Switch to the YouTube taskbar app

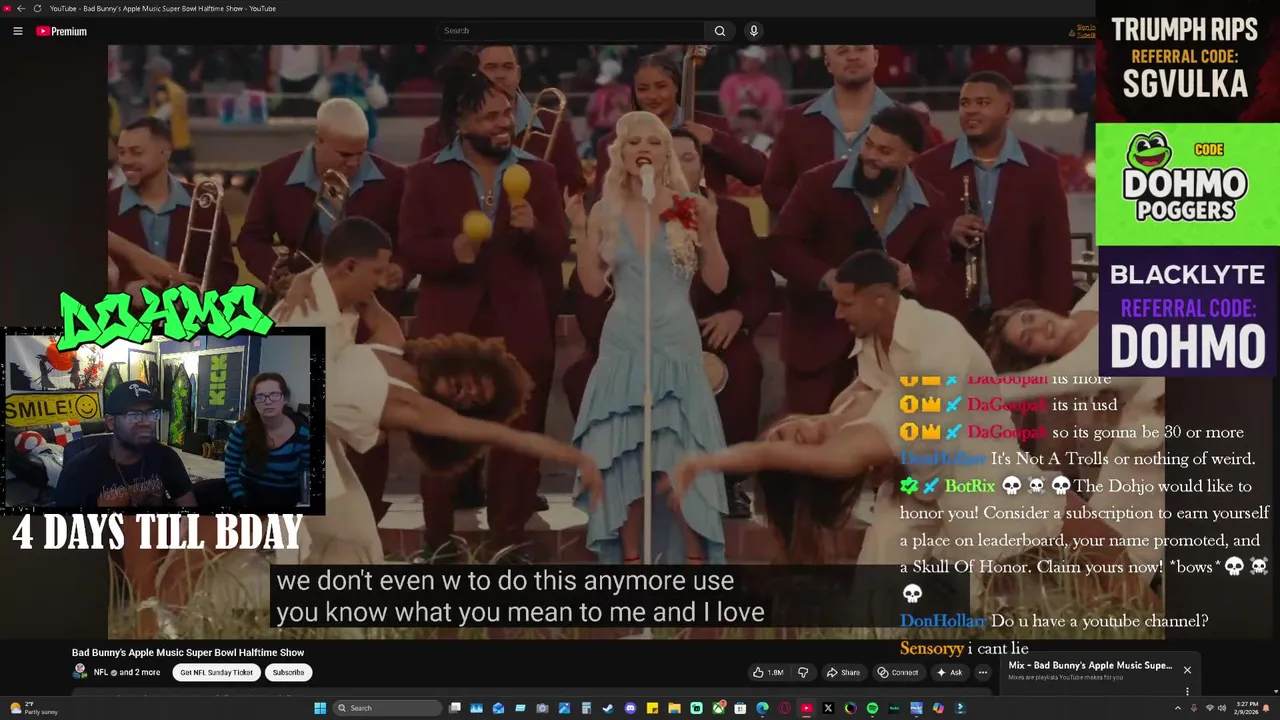tap(807, 708)
